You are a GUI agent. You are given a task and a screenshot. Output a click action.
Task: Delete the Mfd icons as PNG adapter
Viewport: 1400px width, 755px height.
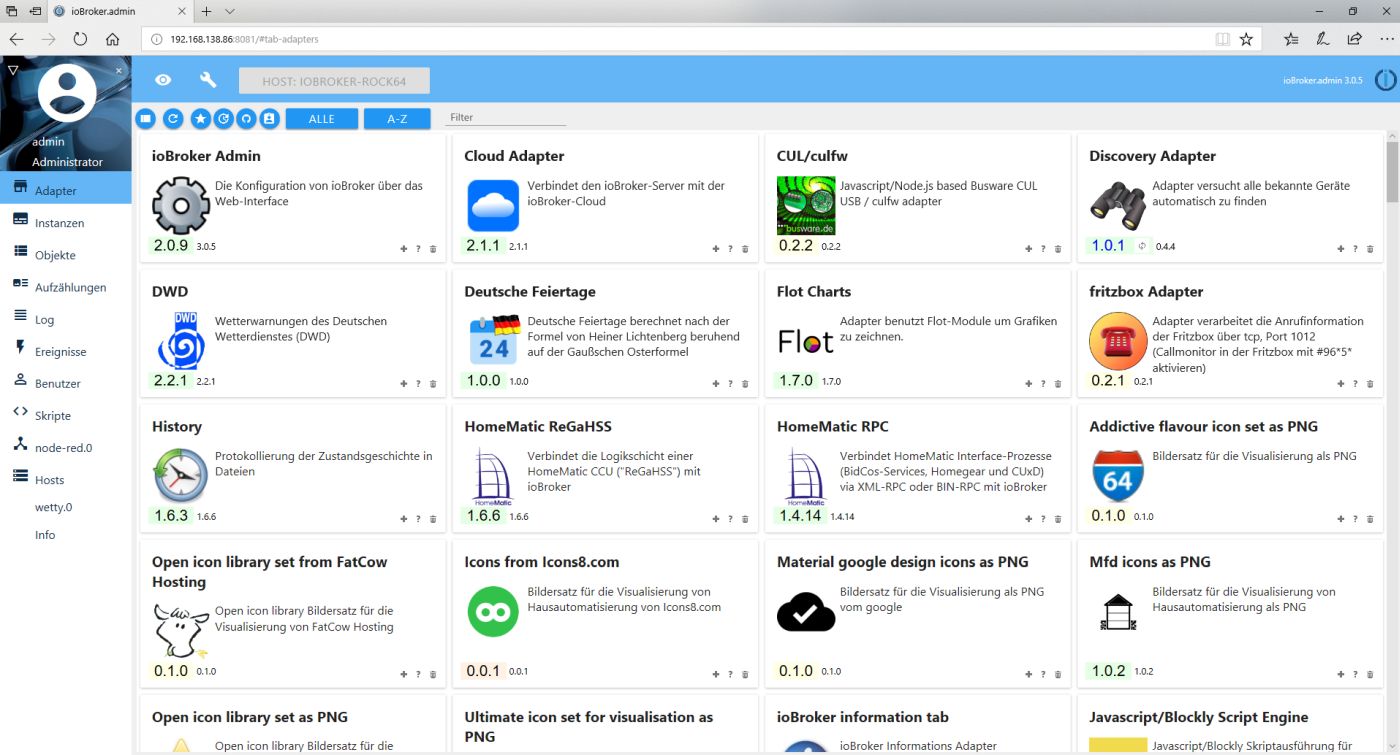pos(1370,674)
